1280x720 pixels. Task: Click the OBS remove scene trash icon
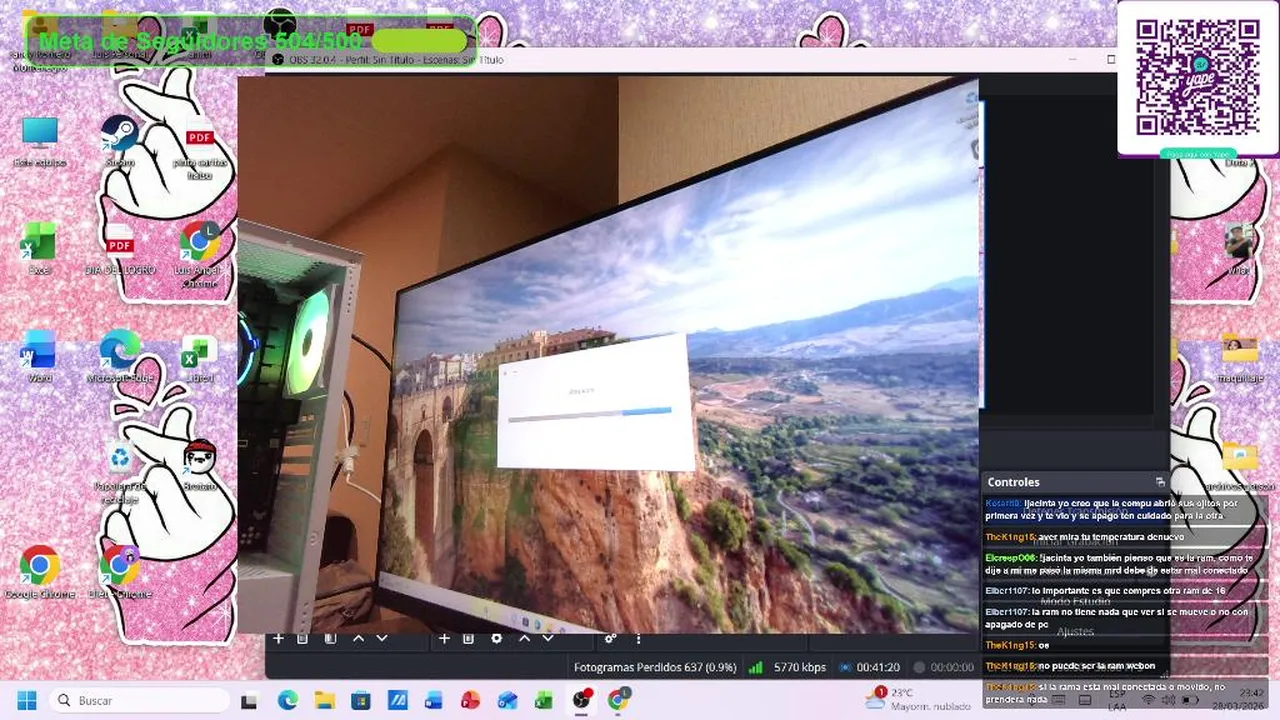303,639
